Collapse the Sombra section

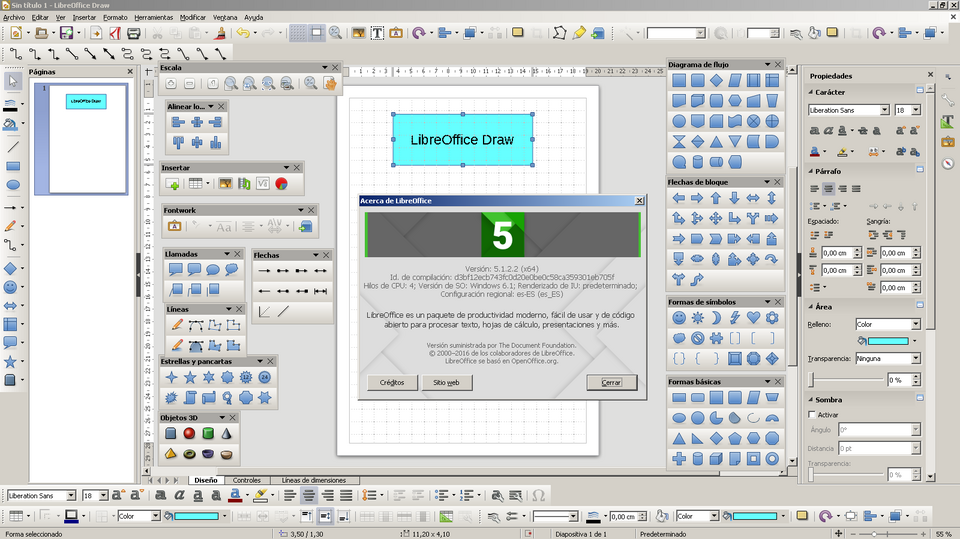click(x=811, y=399)
